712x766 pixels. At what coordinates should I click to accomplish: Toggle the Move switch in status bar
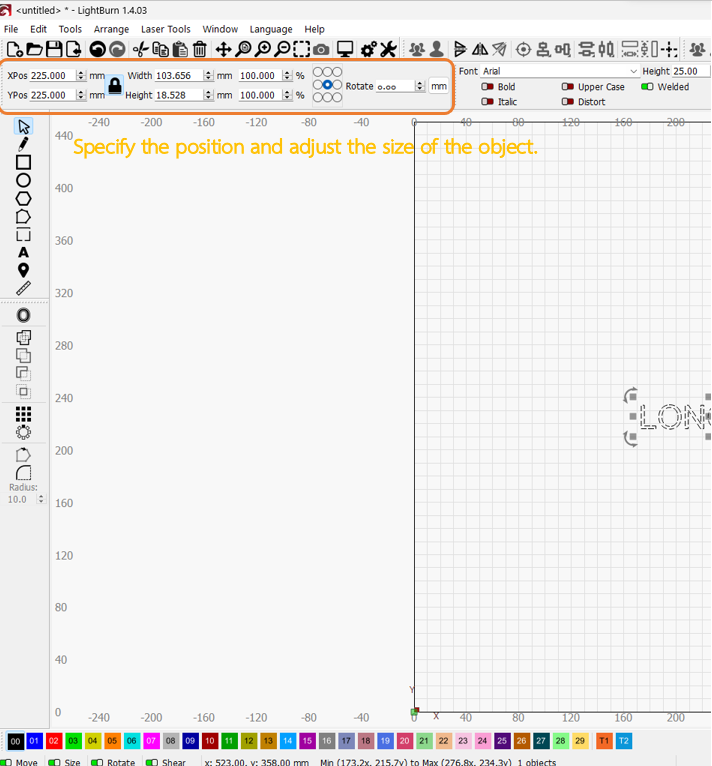pyautogui.click(x=6, y=762)
